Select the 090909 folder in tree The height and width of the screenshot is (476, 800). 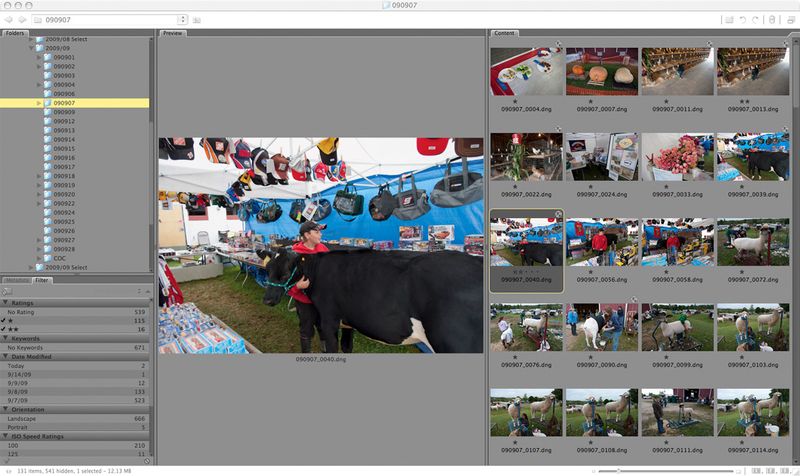point(64,112)
